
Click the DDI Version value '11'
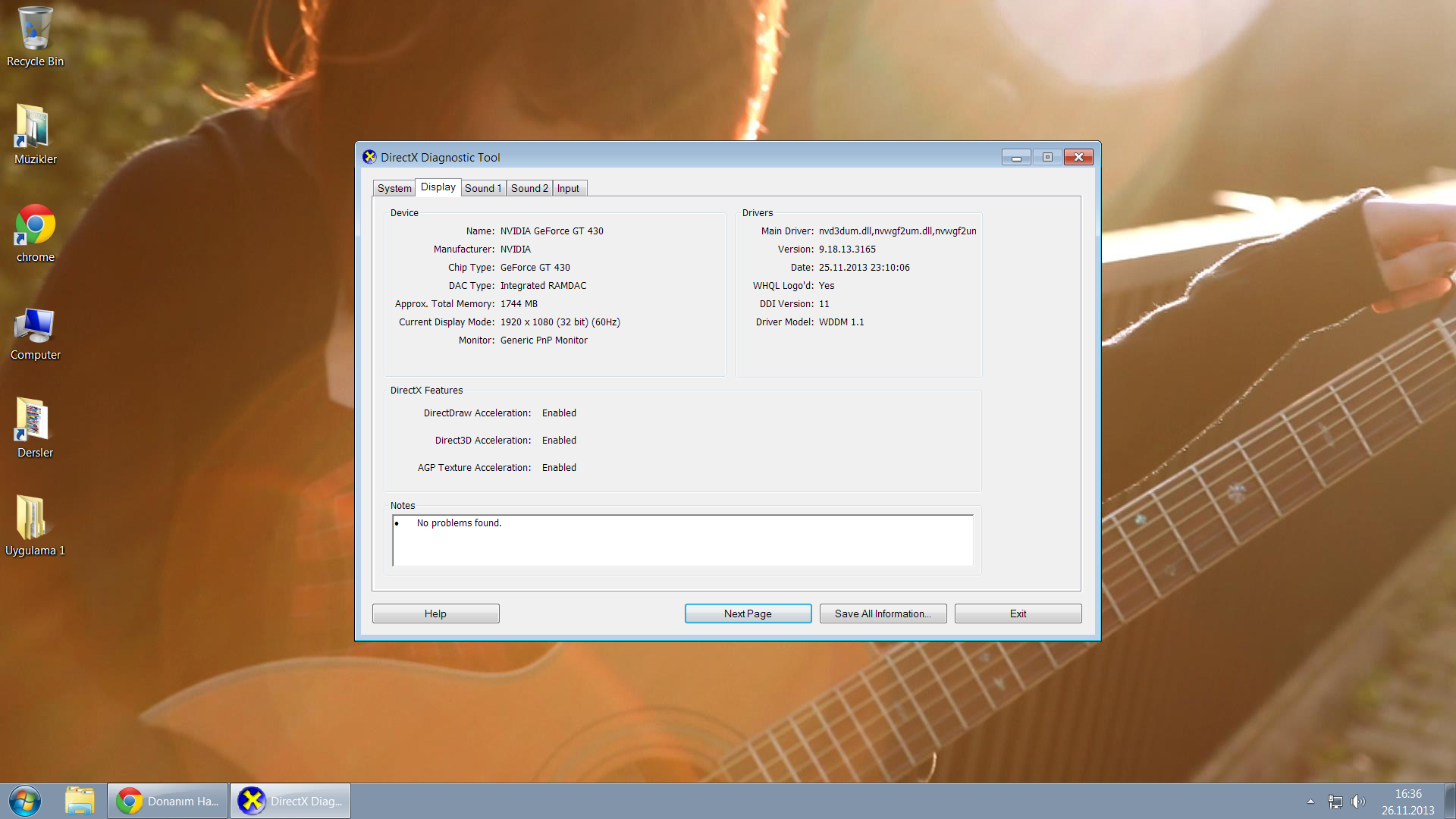pos(824,304)
